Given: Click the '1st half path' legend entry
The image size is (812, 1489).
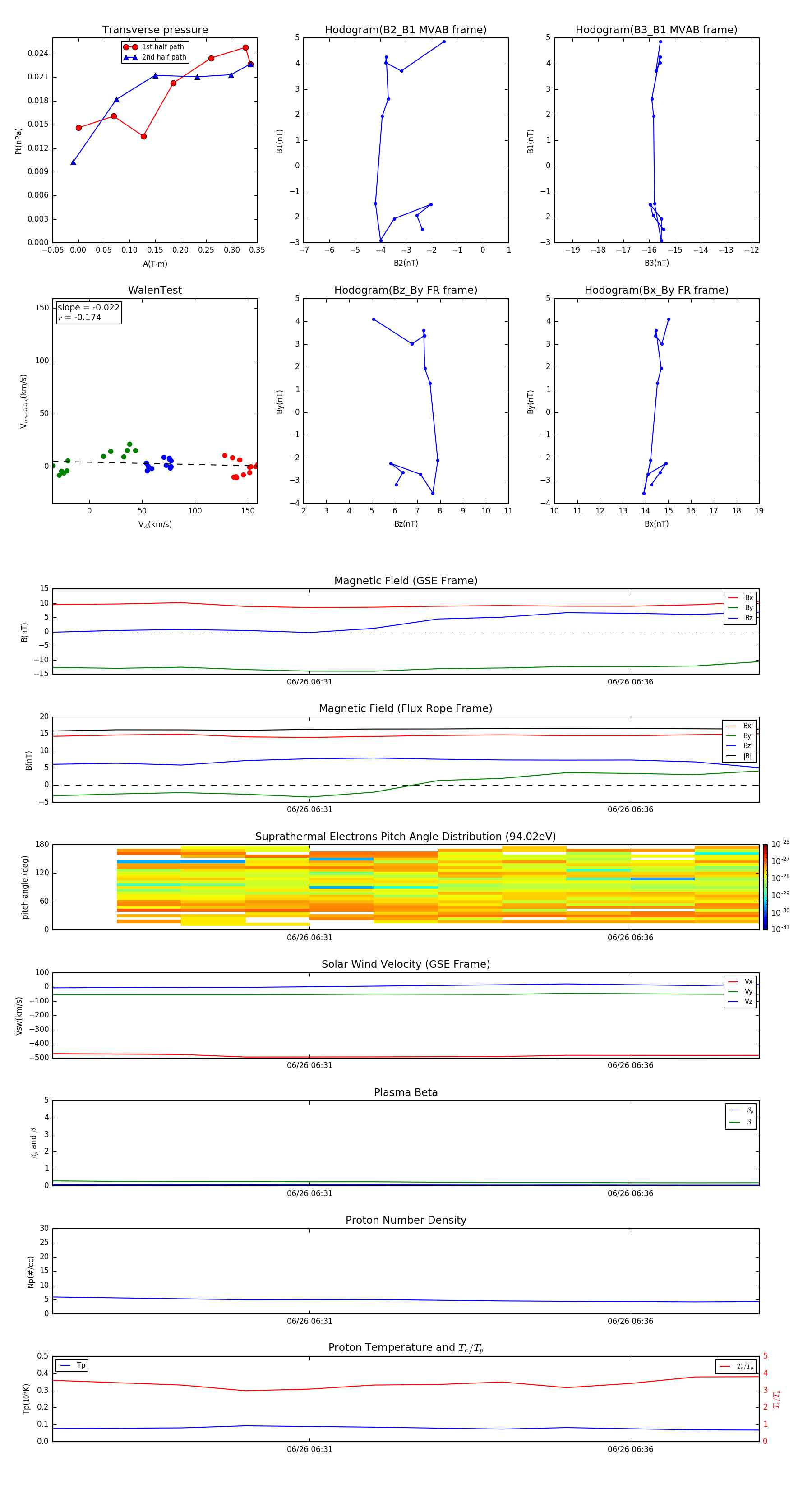Looking at the screenshot, I should [154, 47].
